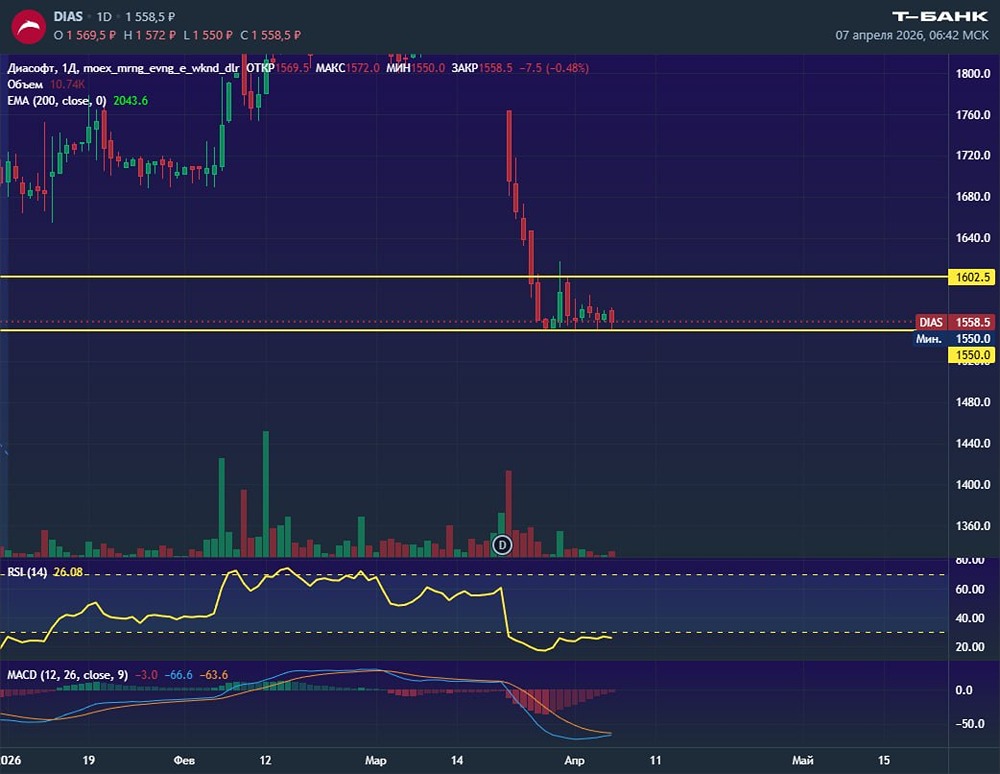The image size is (1000, 774).
Task: Click the red DIAS 1558.5 current price label
Action: point(955,322)
